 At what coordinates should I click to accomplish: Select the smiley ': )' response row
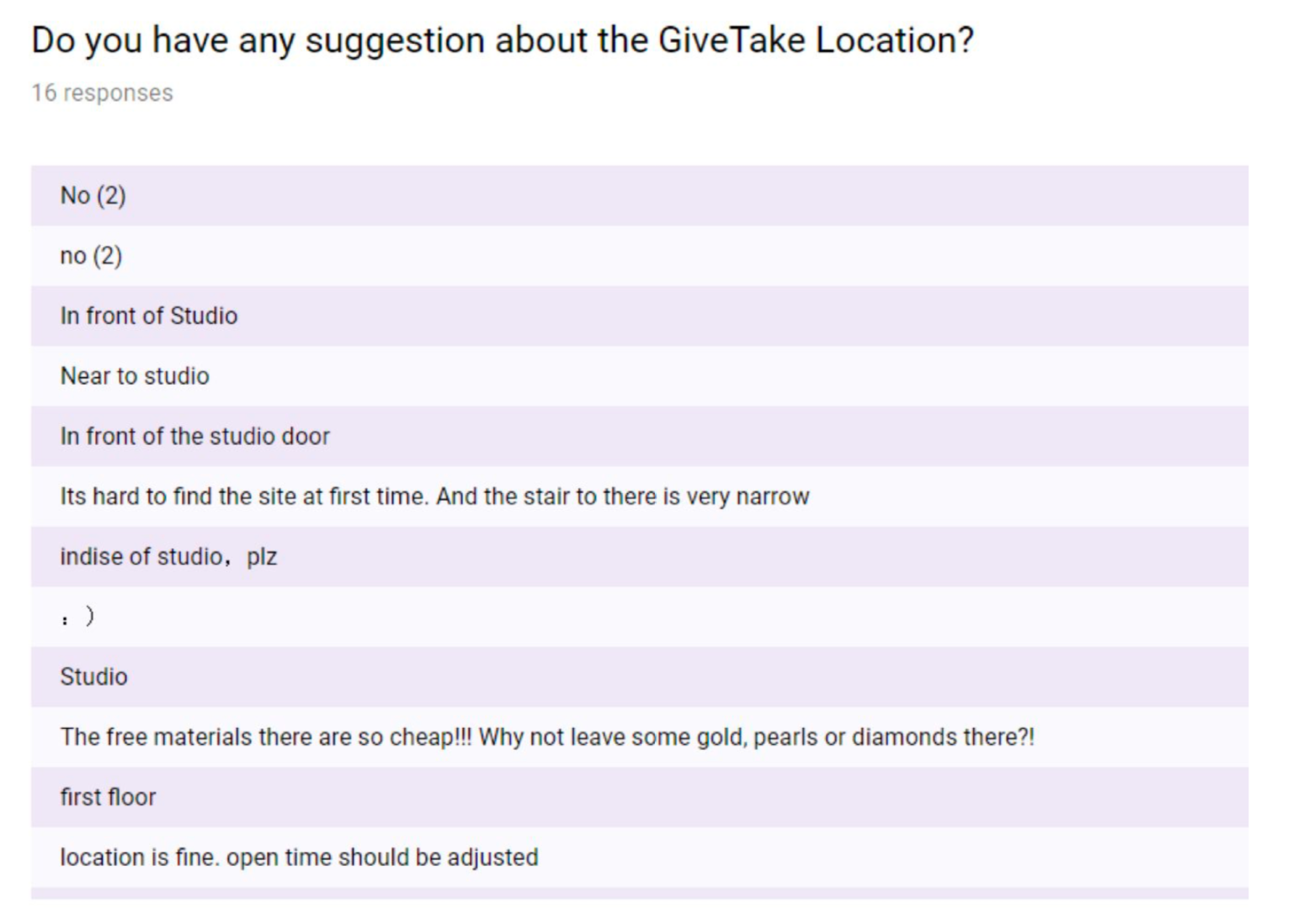640,617
